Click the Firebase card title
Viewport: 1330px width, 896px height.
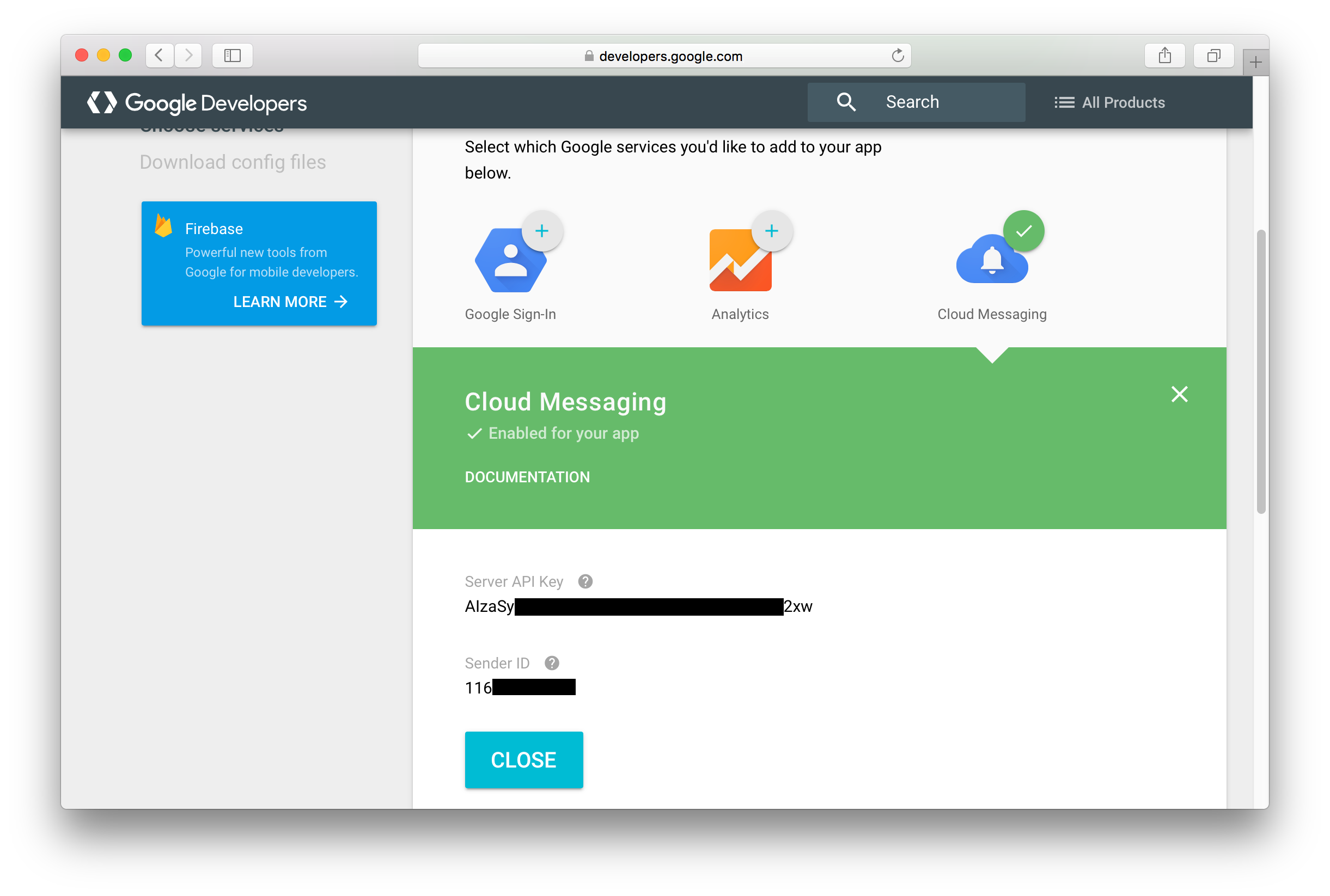[213, 229]
